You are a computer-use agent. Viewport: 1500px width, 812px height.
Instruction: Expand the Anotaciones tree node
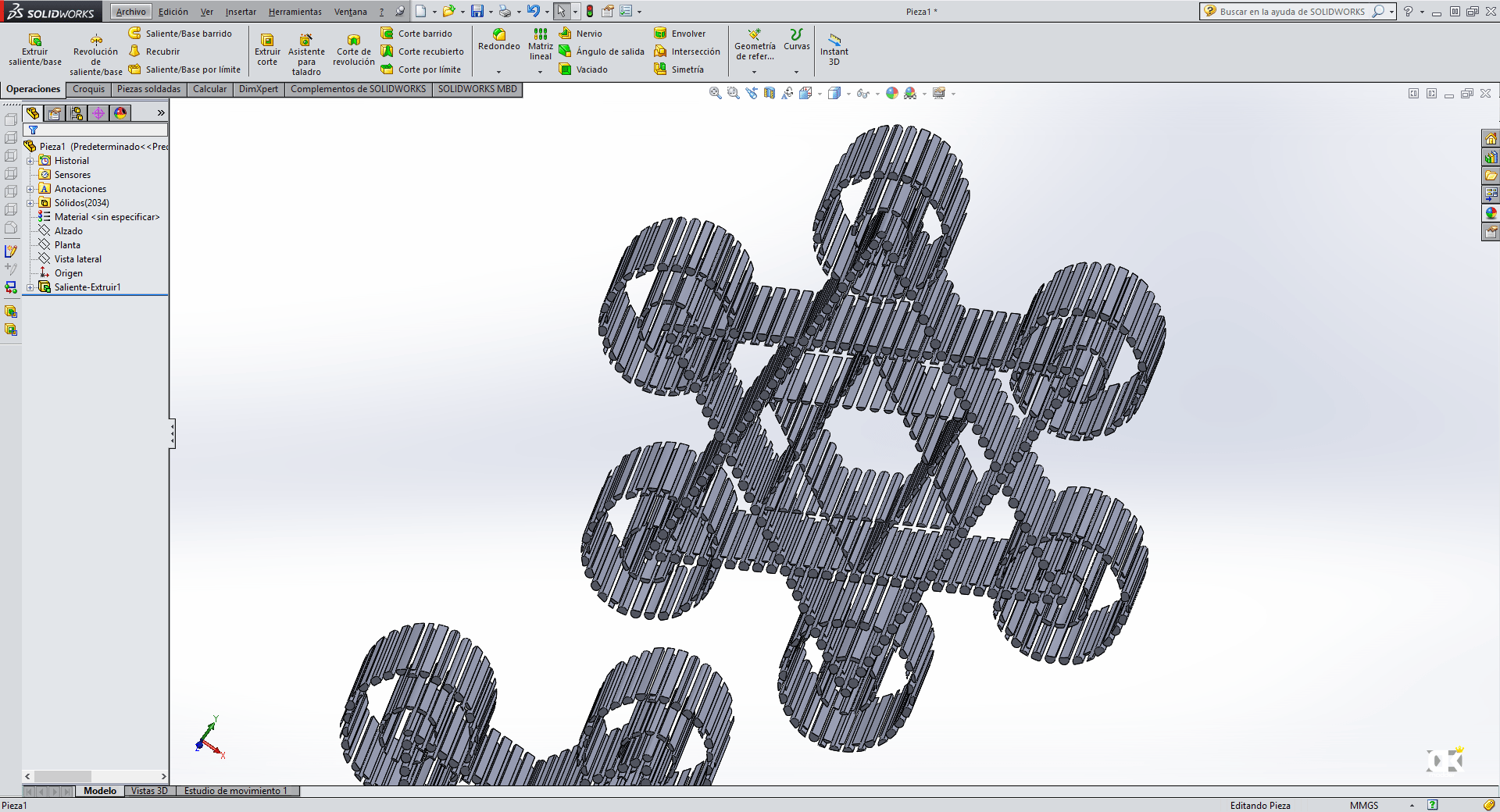pyautogui.click(x=30, y=189)
